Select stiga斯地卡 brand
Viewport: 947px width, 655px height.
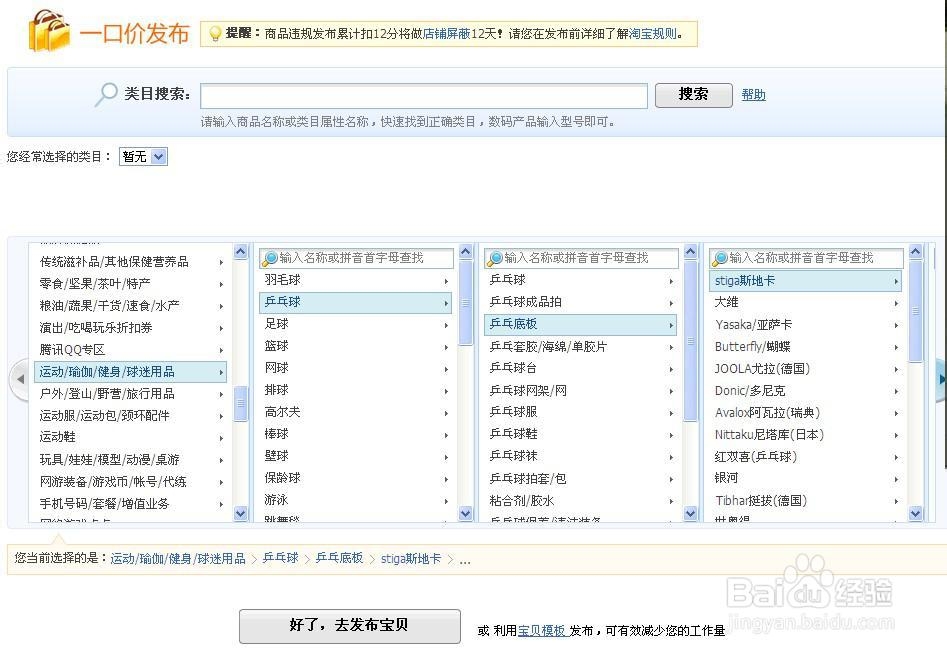click(x=806, y=281)
